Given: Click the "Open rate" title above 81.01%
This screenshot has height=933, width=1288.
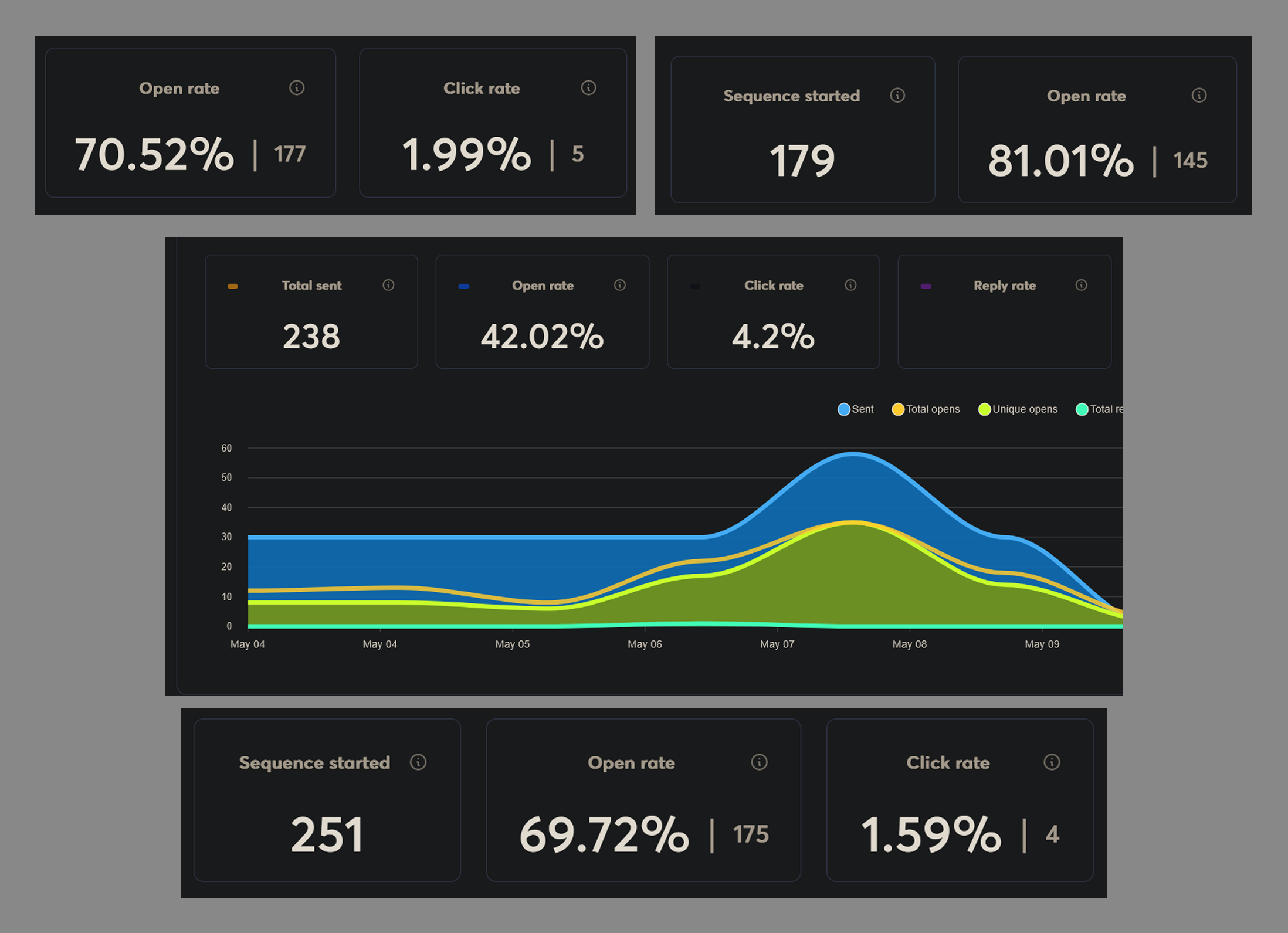Looking at the screenshot, I should [x=1086, y=96].
